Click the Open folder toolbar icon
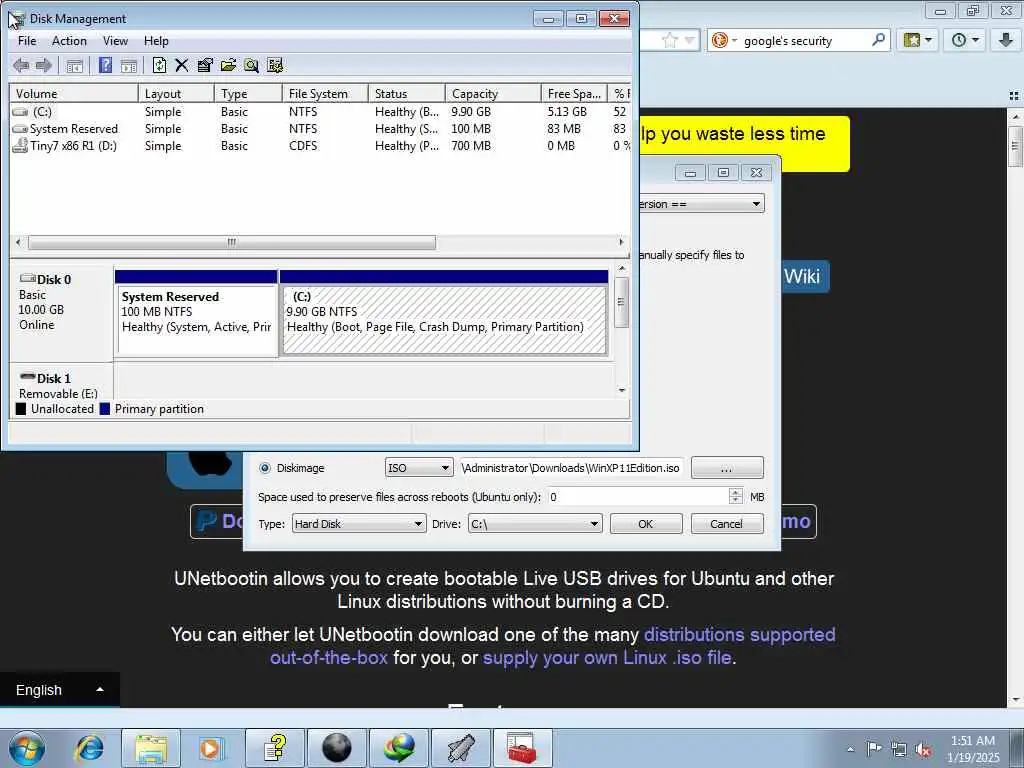This screenshot has width=1024, height=768. 228,65
